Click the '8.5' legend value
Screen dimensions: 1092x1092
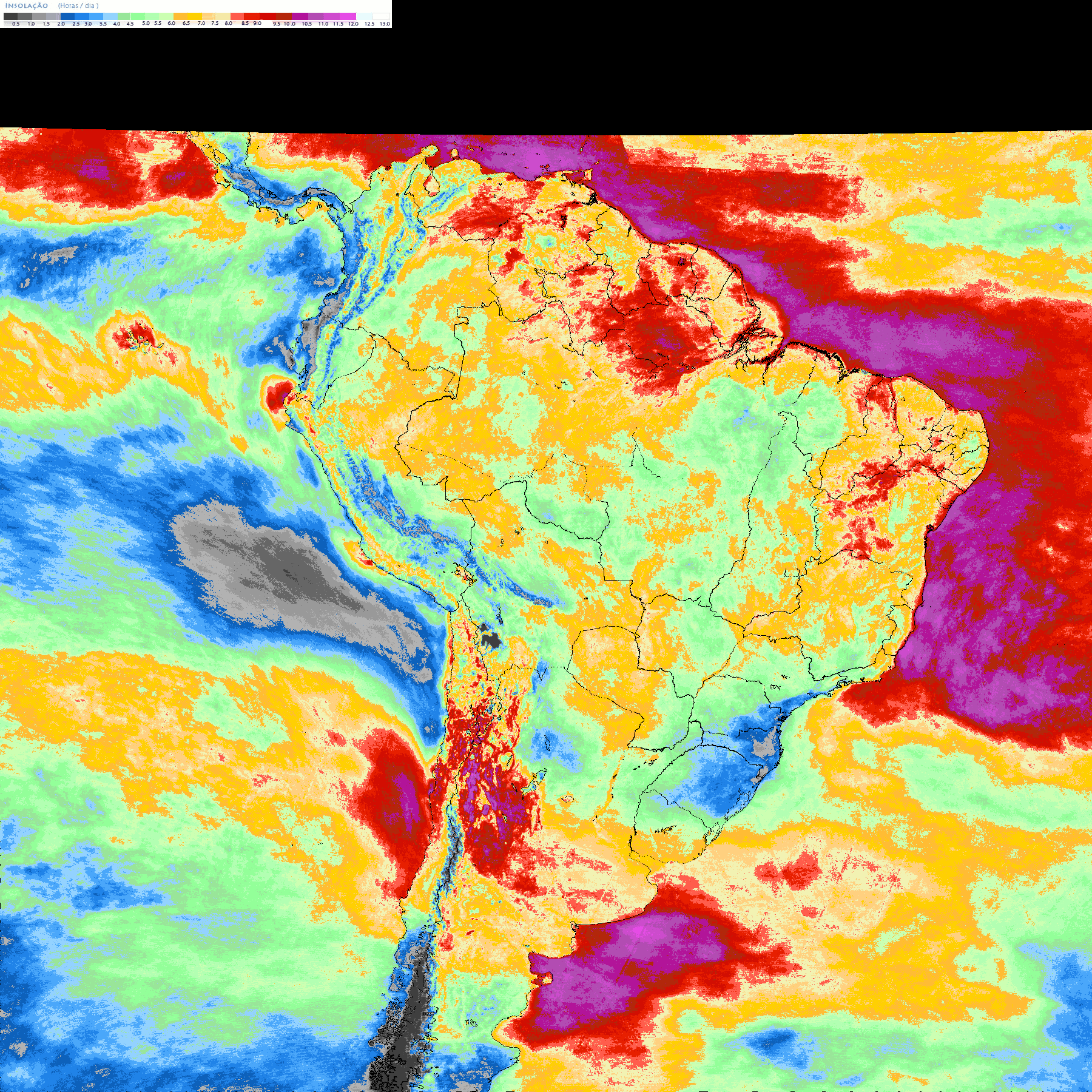(245, 23)
